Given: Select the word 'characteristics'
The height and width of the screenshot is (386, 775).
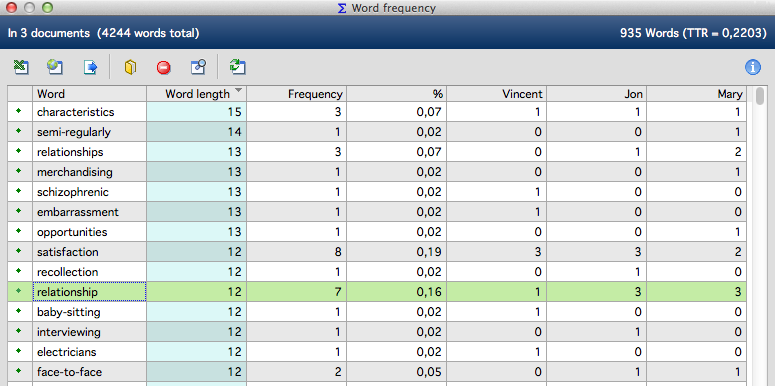Looking at the screenshot, I should [76, 112].
